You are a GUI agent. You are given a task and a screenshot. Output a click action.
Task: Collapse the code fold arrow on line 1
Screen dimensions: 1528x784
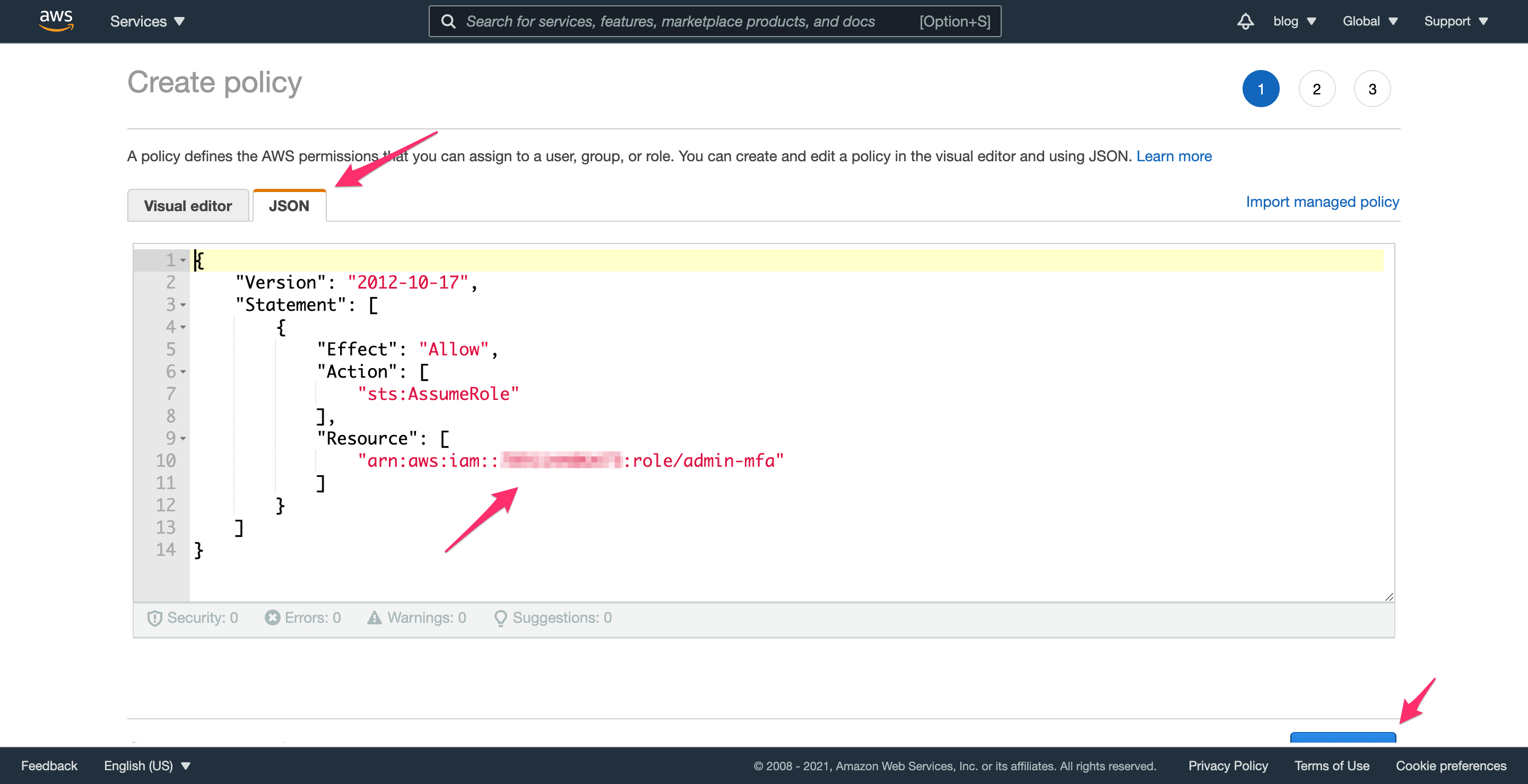click(183, 260)
